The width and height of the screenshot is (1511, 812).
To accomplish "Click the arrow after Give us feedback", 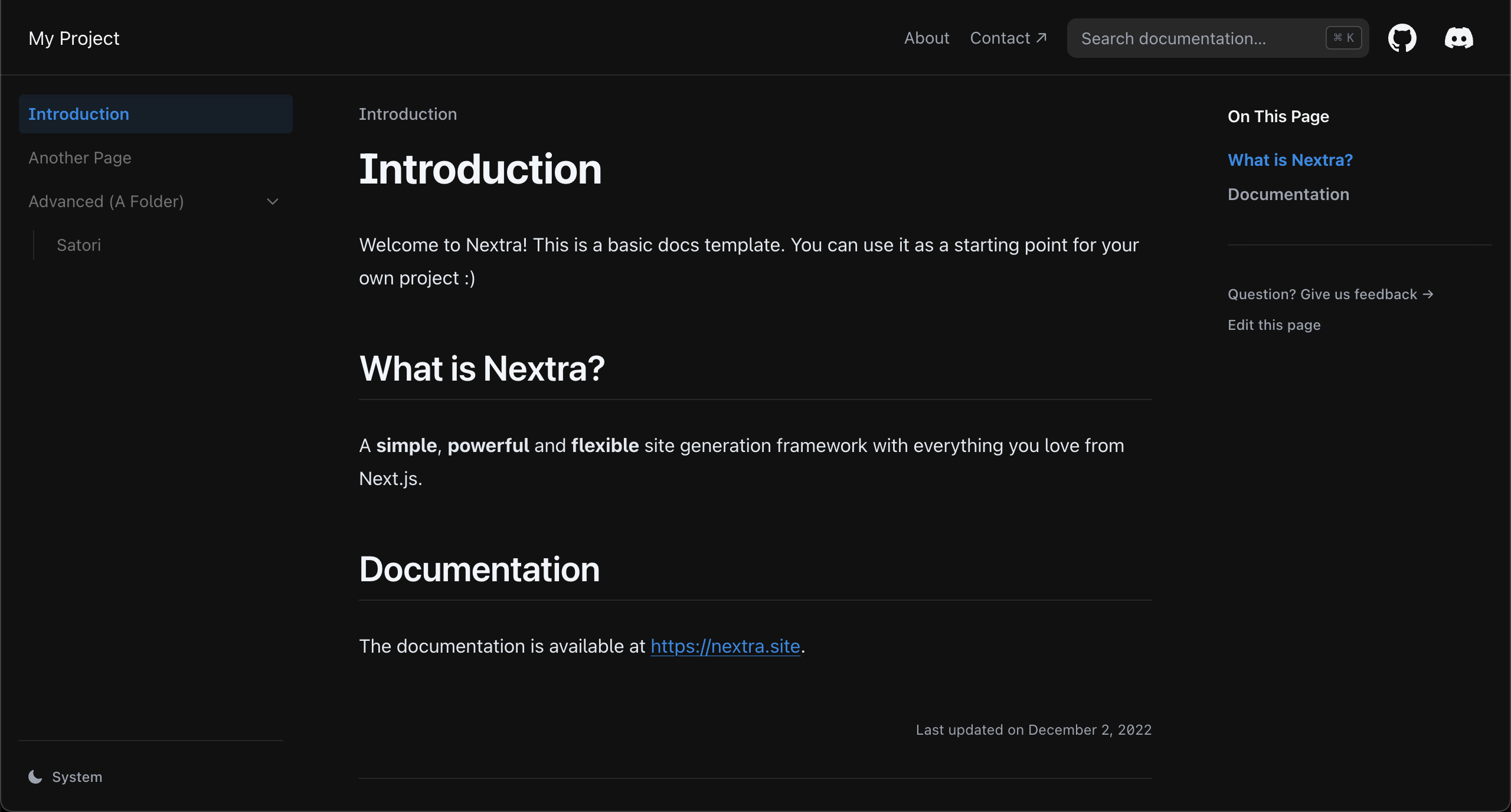I will (x=1427, y=294).
